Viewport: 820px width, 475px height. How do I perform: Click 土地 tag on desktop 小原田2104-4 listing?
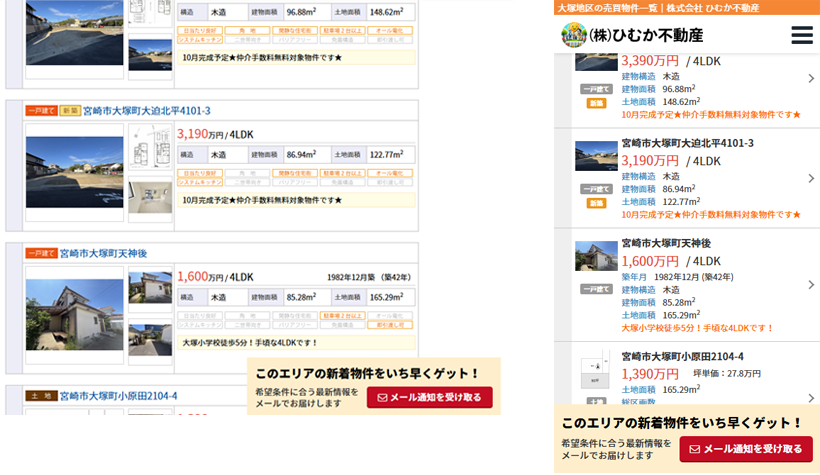pos(41,396)
